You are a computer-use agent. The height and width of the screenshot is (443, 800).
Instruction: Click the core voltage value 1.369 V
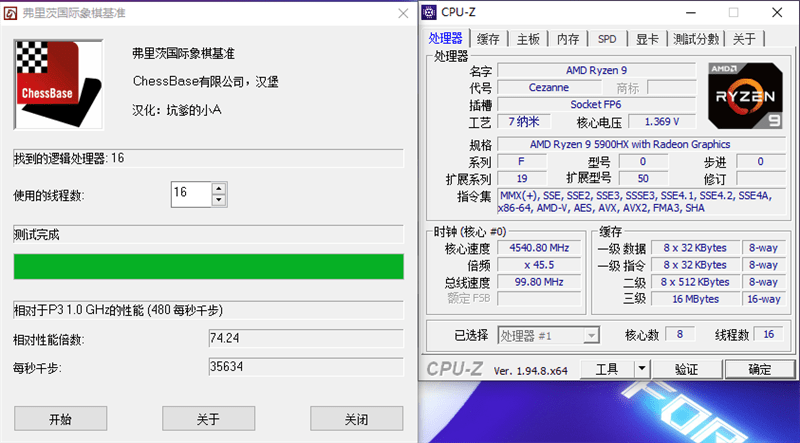point(662,121)
